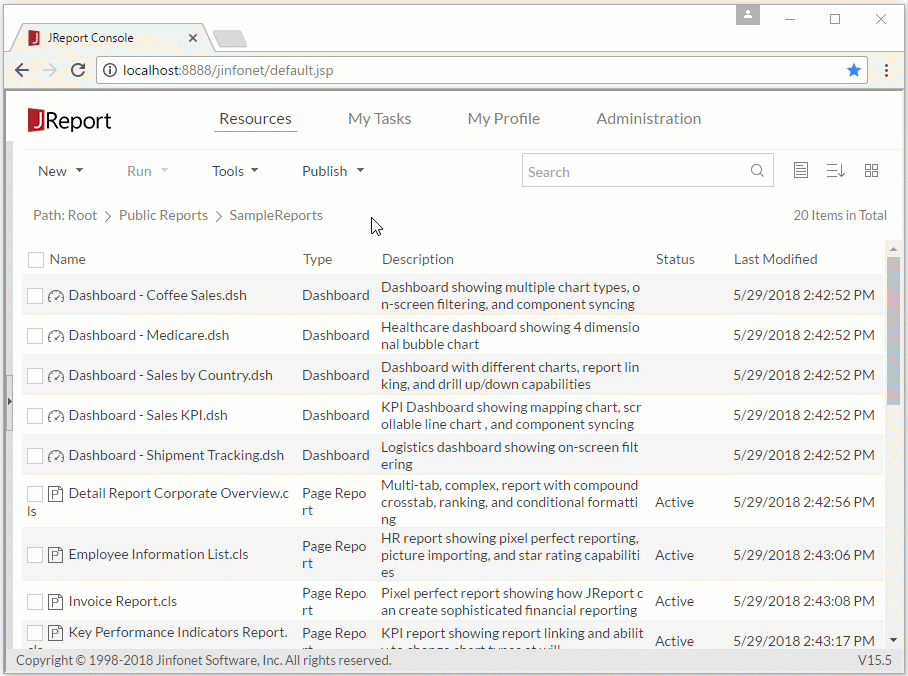Switch to the Administration tab
Image resolution: width=908 pixels, height=676 pixels.
tap(649, 119)
